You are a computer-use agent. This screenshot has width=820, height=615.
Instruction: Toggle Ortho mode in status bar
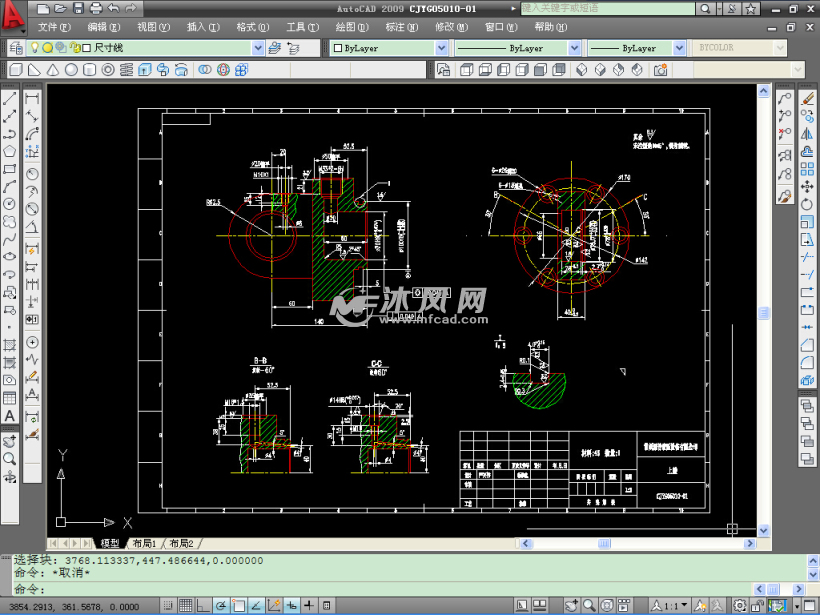(x=203, y=606)
